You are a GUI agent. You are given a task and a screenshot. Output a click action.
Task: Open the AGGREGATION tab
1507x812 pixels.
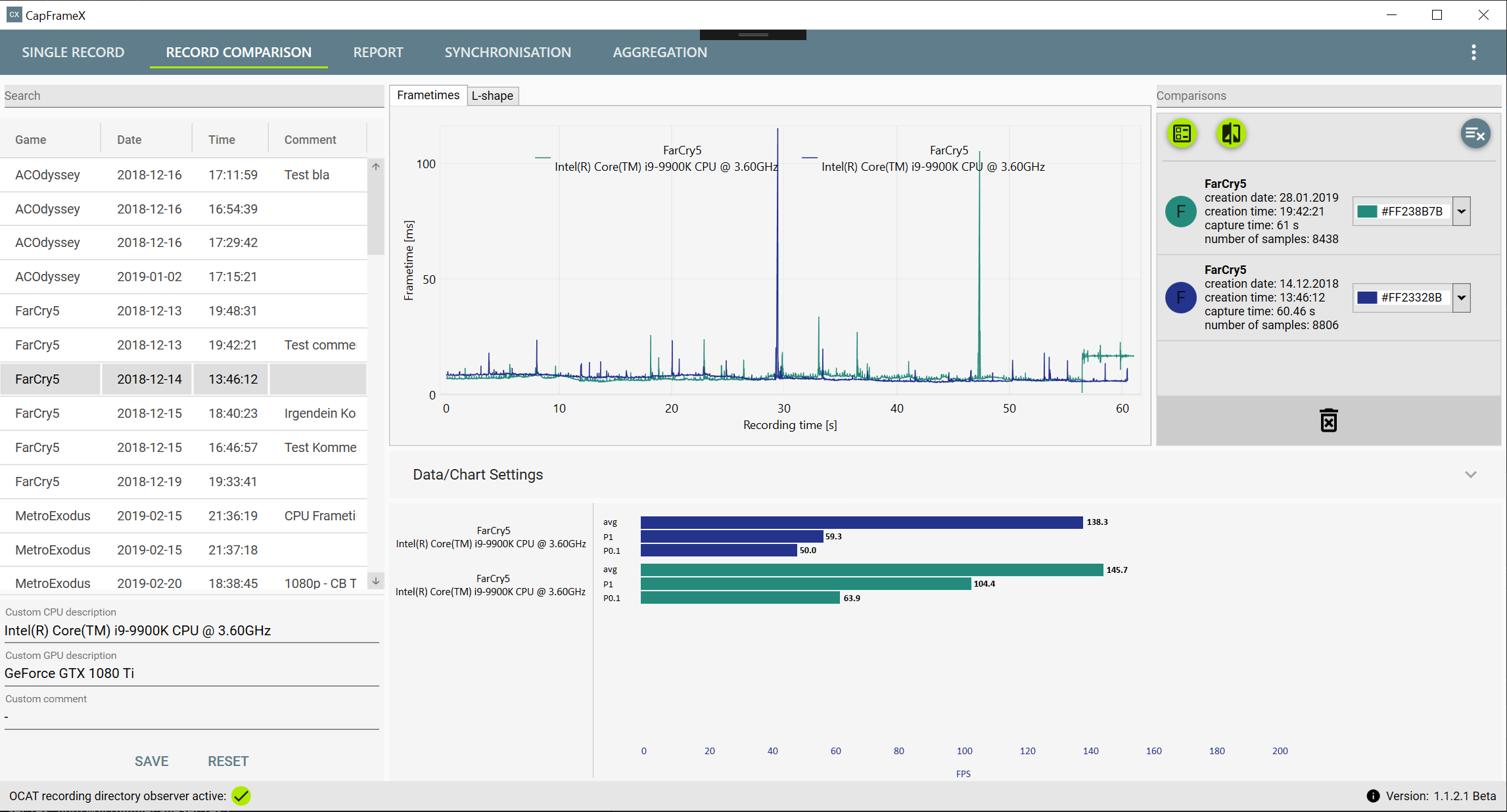[x=659, y=53]
